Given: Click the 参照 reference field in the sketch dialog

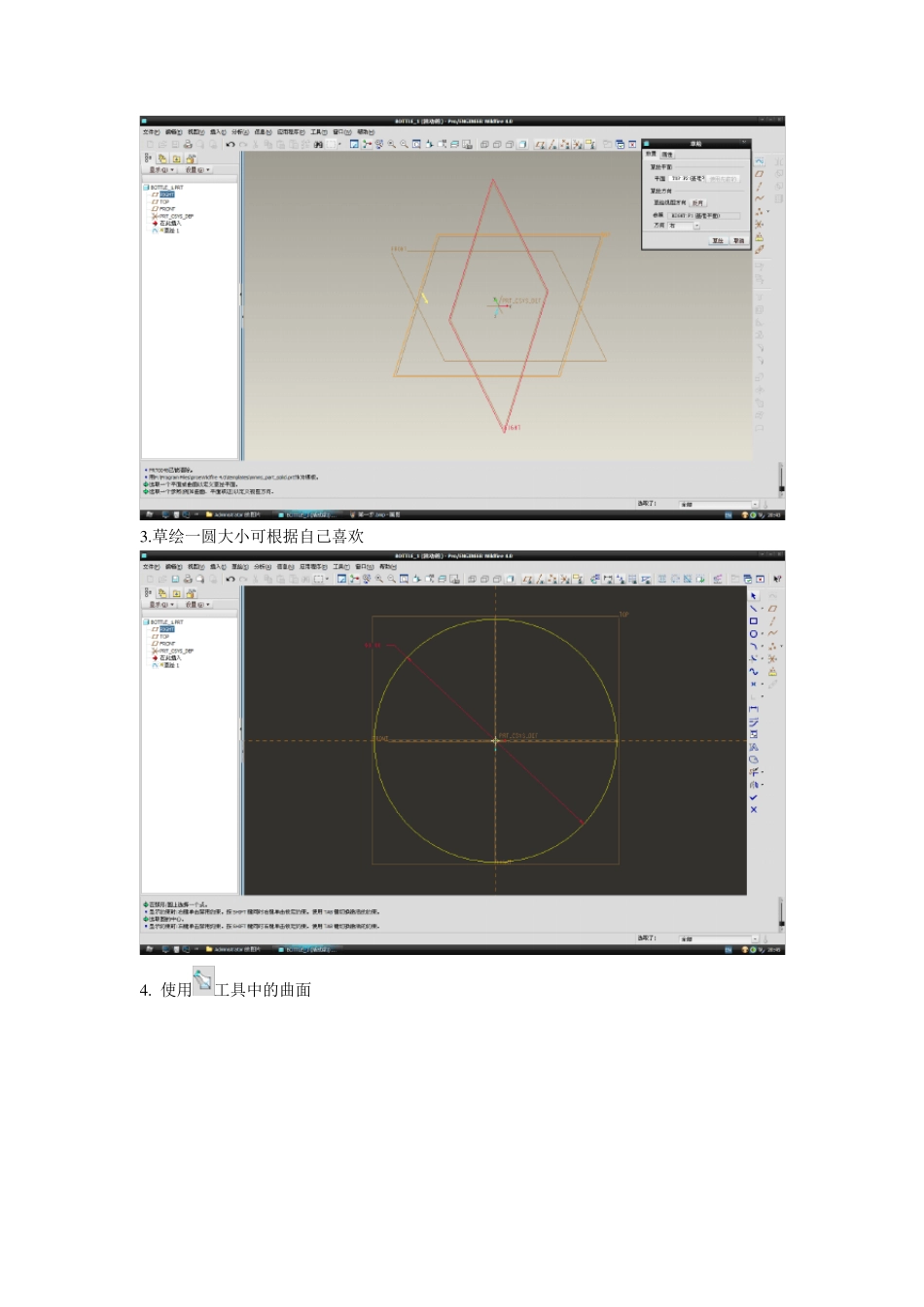Looking at the screenshot, I should 703,216.
